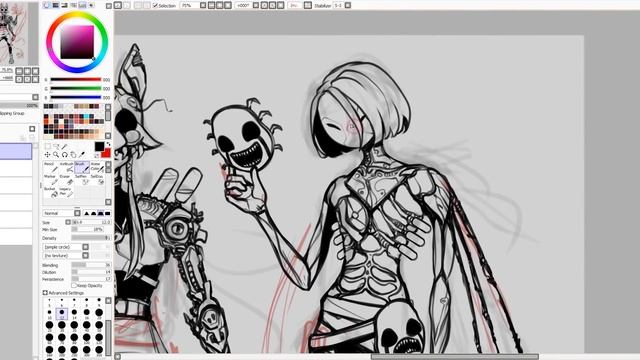The height and width of the screenshot is (360, 640).
Task: Open the simple circle brush shape dropdown
Action: [x=85, y=247]
